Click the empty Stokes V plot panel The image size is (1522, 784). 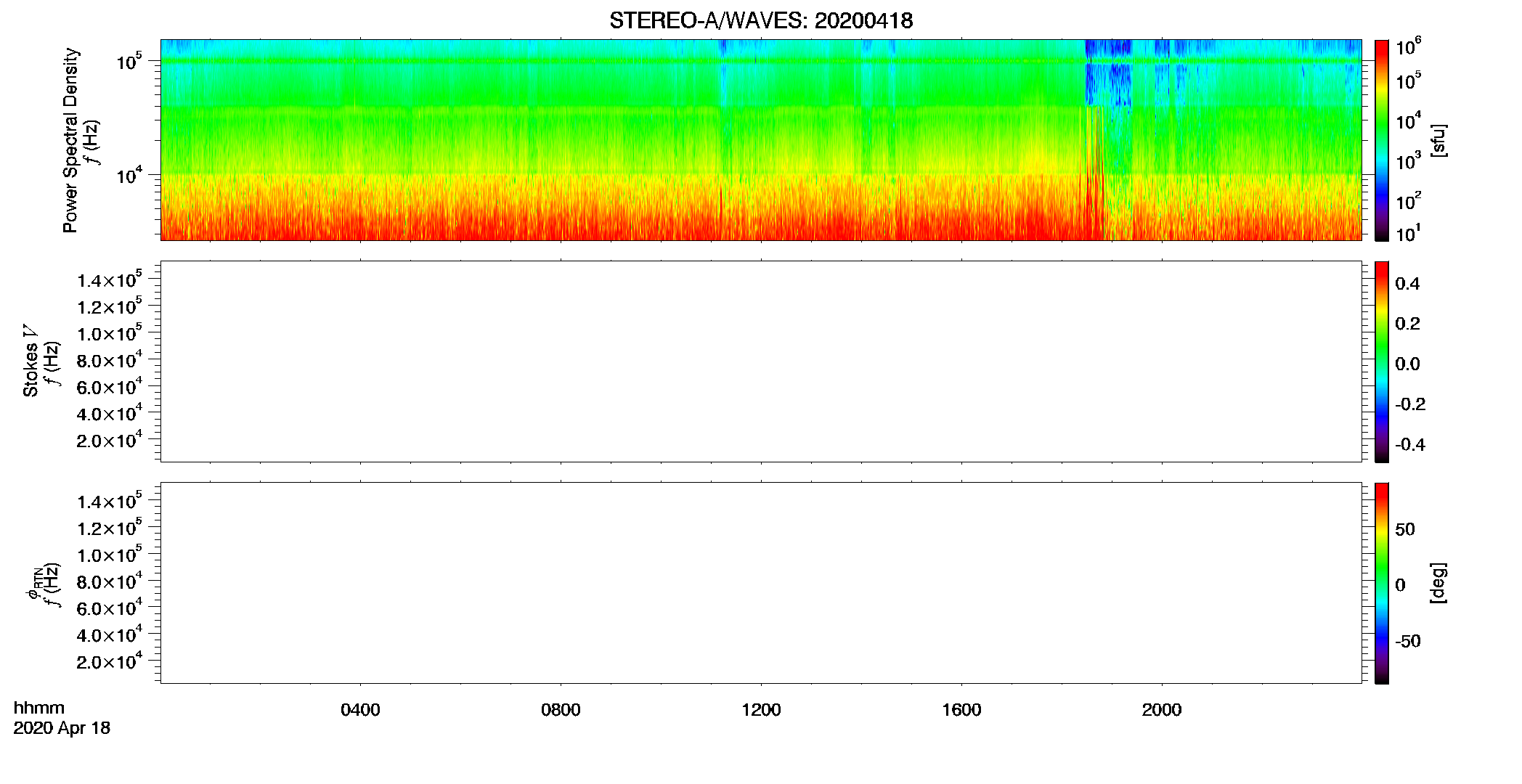click(761, 362)
